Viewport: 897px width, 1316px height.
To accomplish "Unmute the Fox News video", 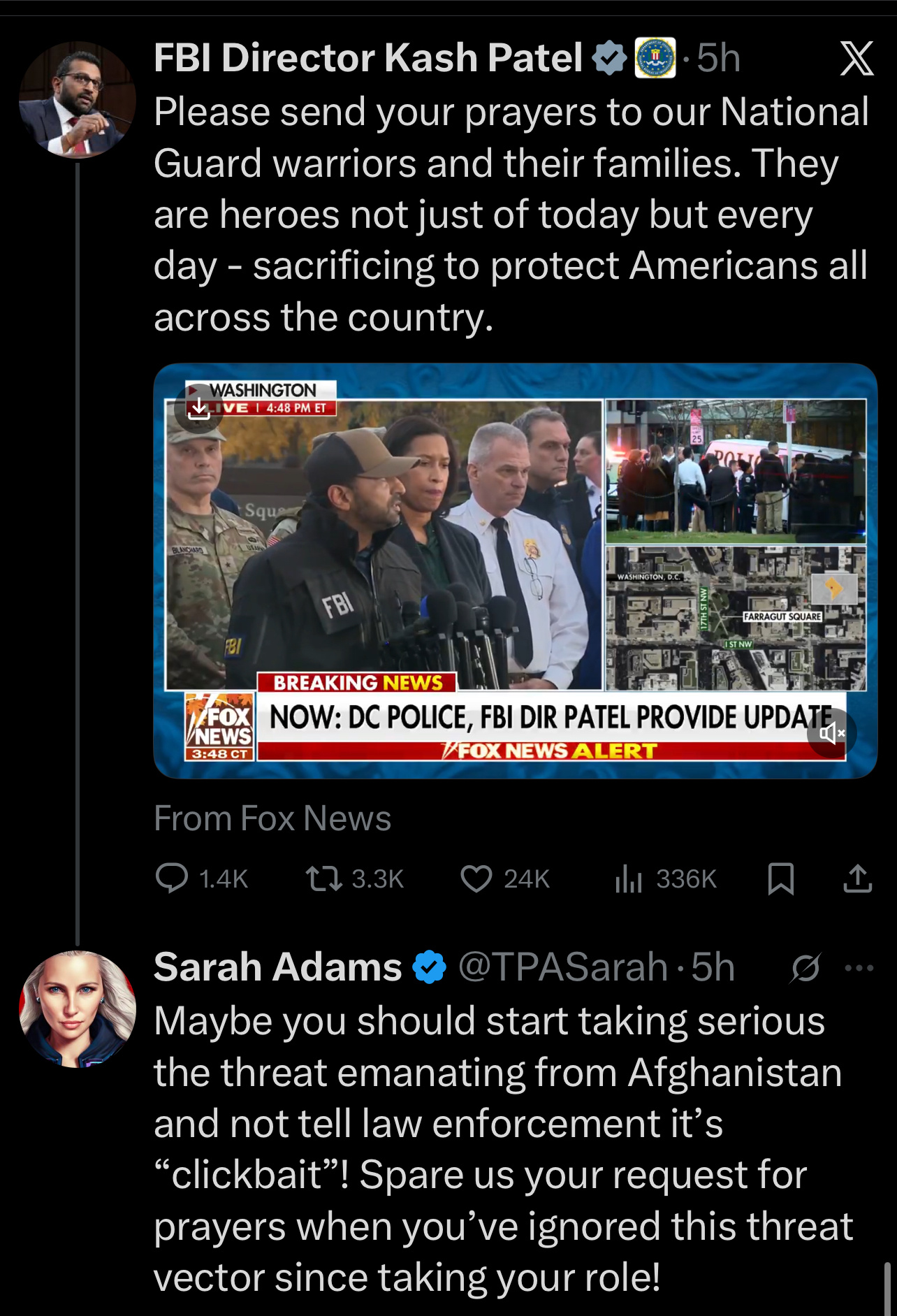I will coord(831,732).
